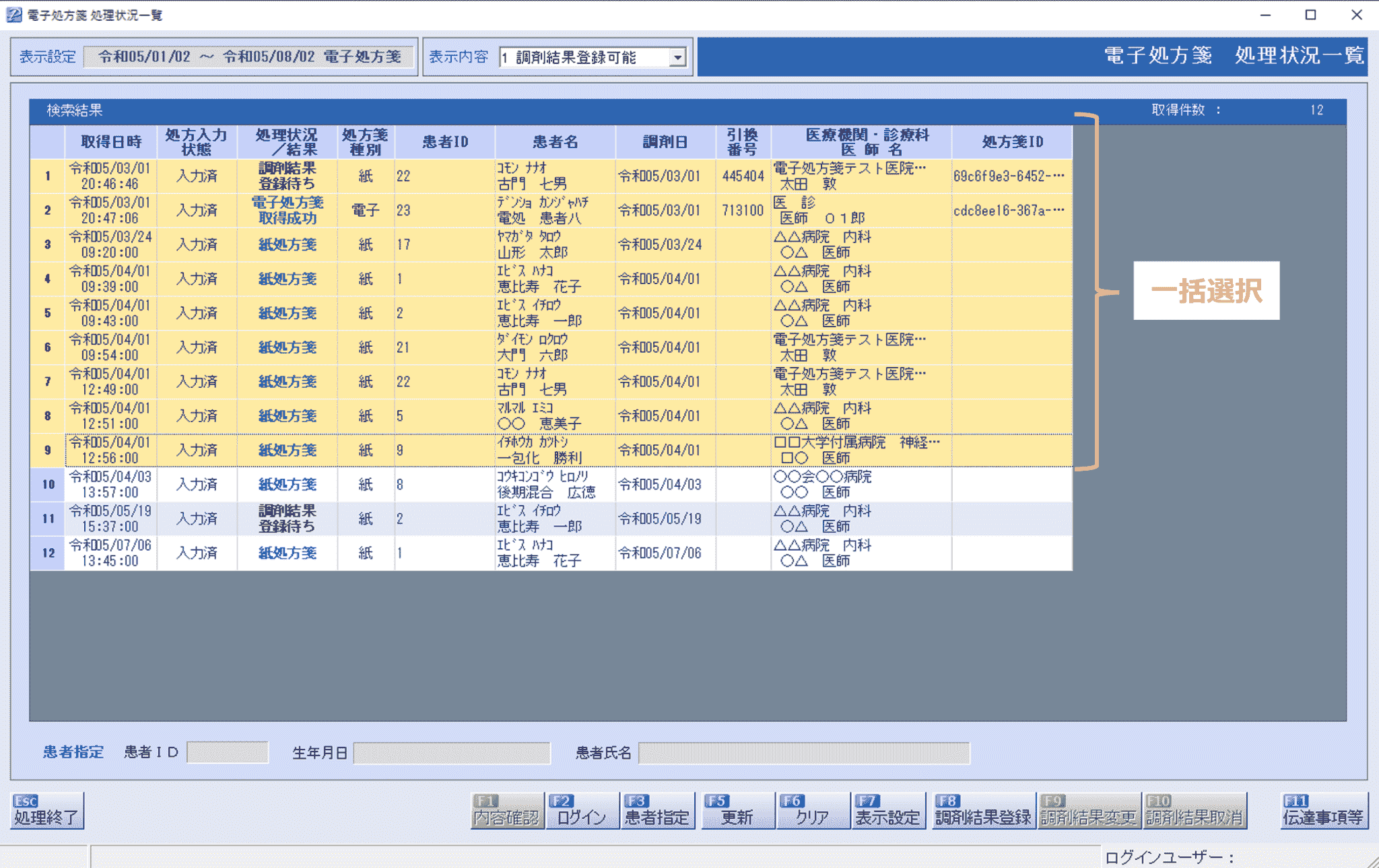This screenshot has width=1379, height=868.
Task: Click the 表示設定 date range field
Action: tap(250, 57)
